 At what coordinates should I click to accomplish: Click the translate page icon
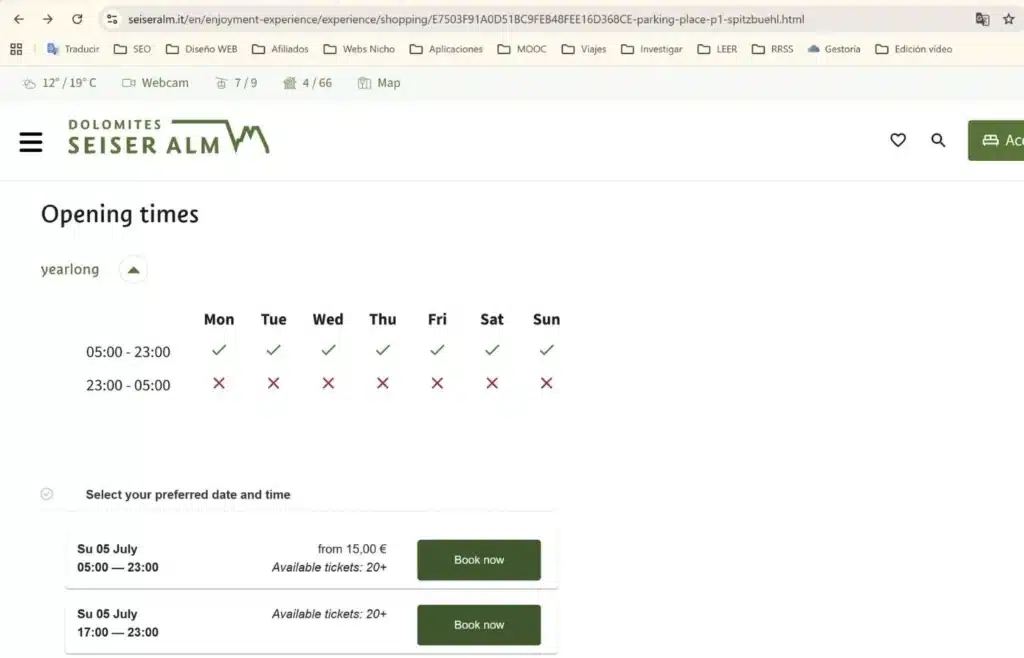[982, 19]
